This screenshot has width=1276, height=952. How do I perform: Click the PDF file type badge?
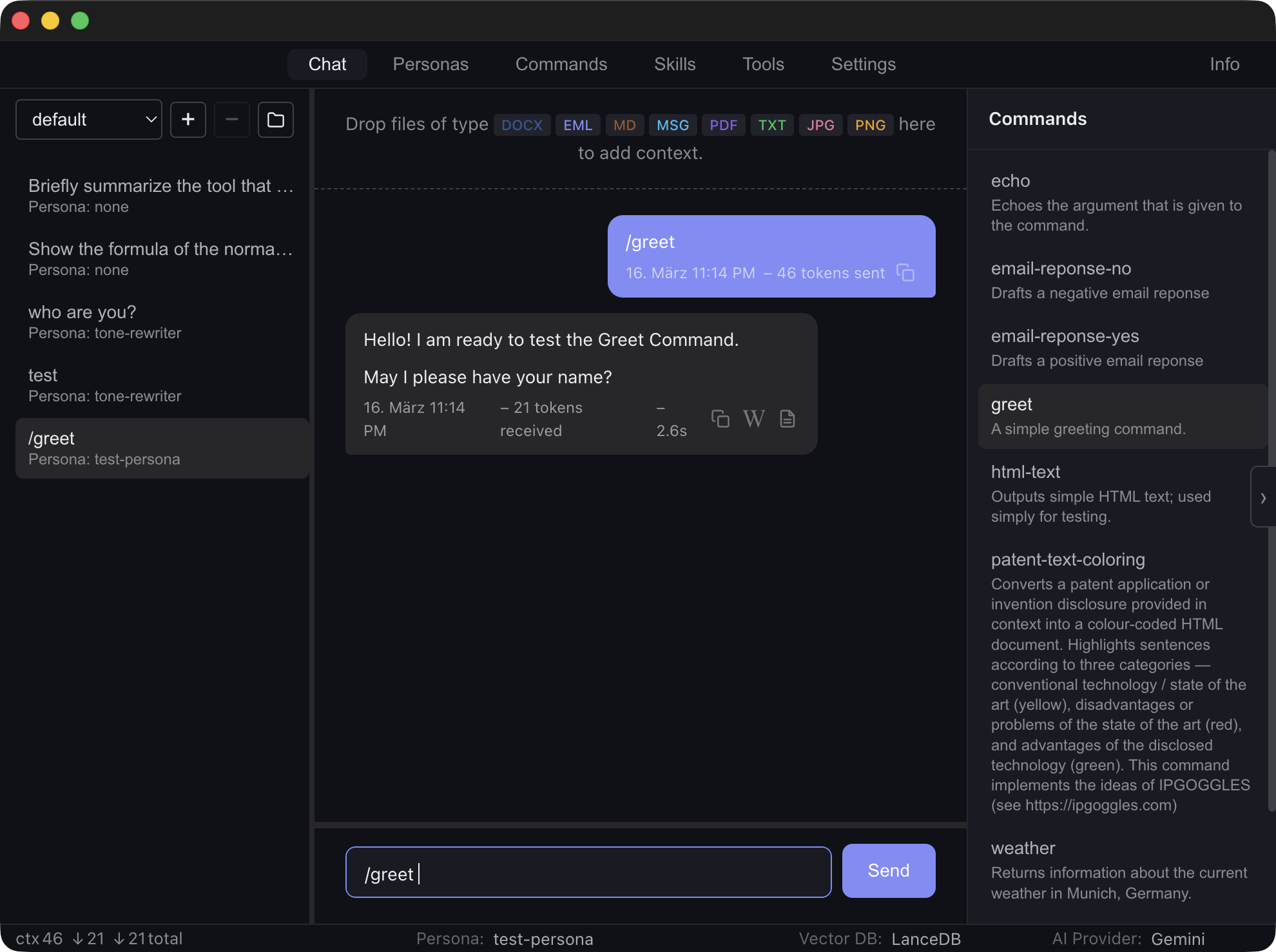(x=723, y=124)
